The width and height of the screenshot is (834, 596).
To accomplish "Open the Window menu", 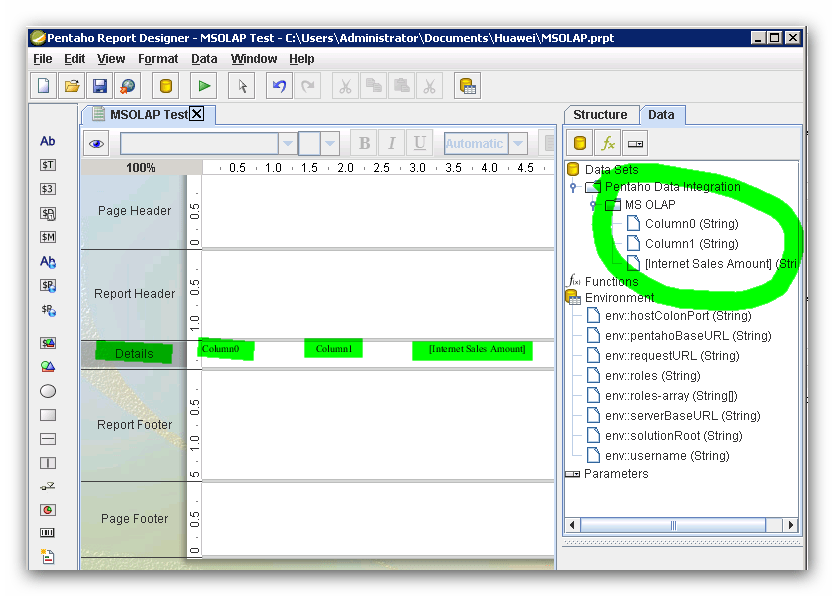I will 254,59.
